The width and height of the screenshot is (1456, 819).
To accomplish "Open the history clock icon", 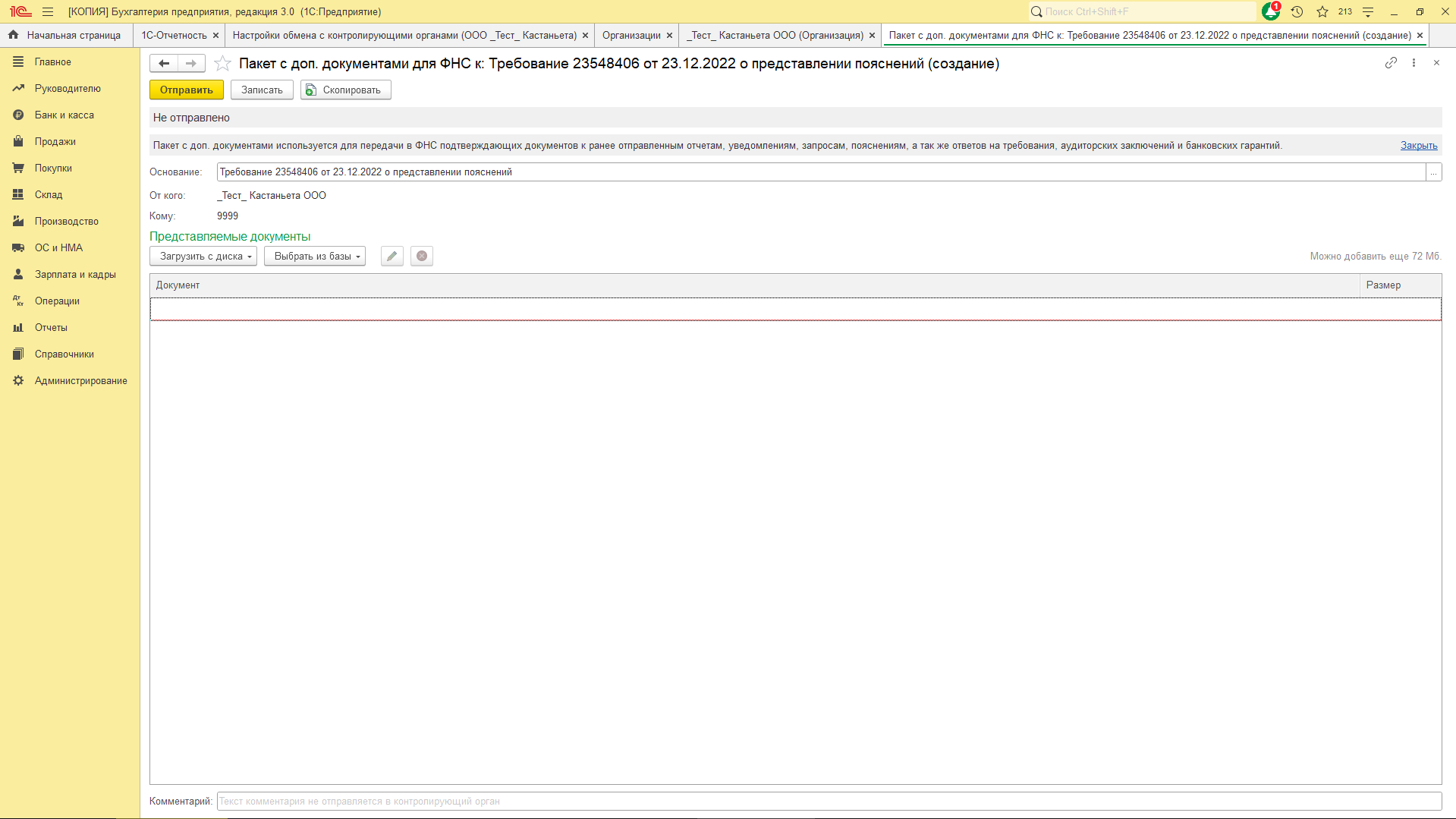I will (x=1297, y=11).
